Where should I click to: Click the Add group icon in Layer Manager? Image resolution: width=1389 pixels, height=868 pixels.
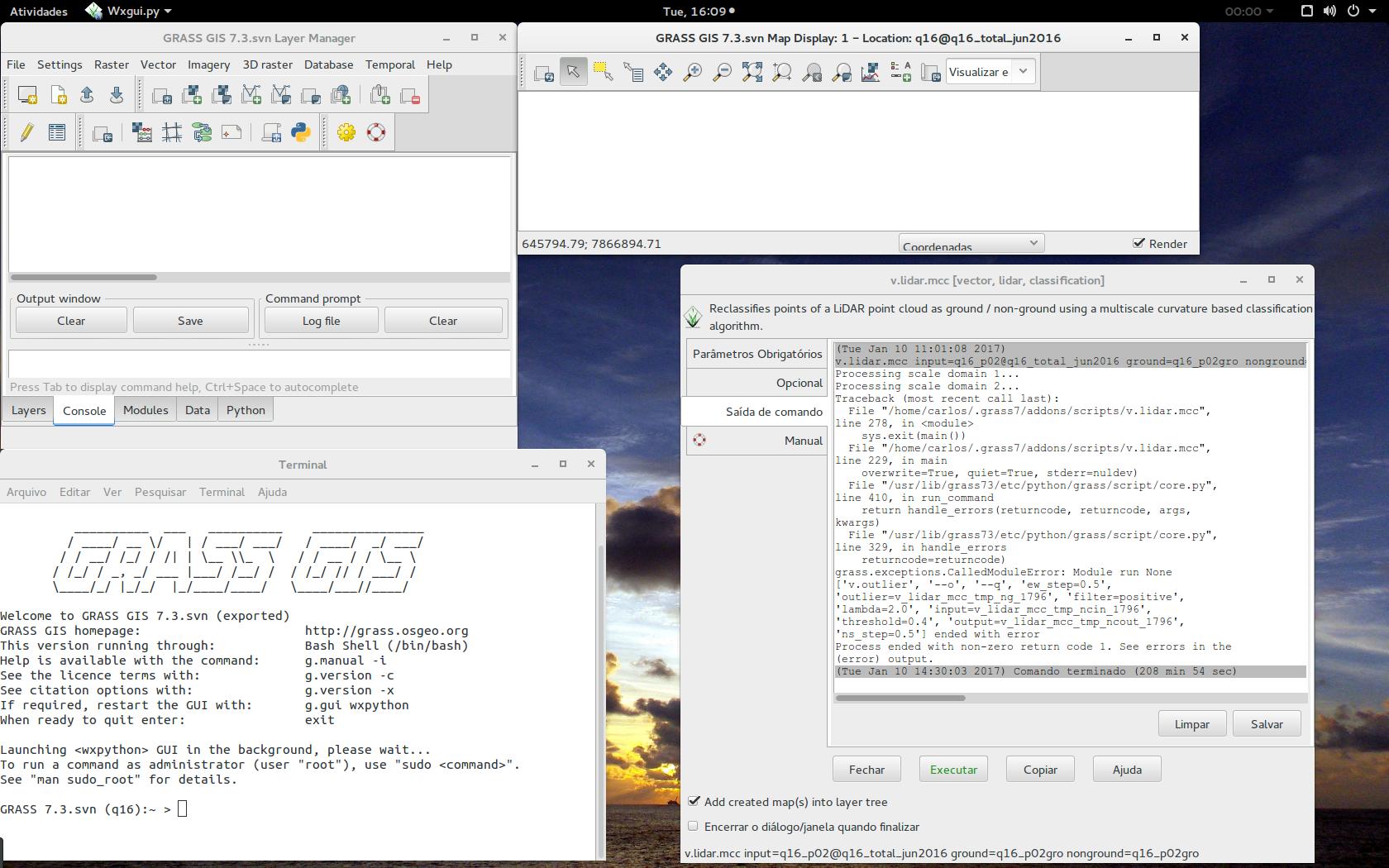click(380, 95)
